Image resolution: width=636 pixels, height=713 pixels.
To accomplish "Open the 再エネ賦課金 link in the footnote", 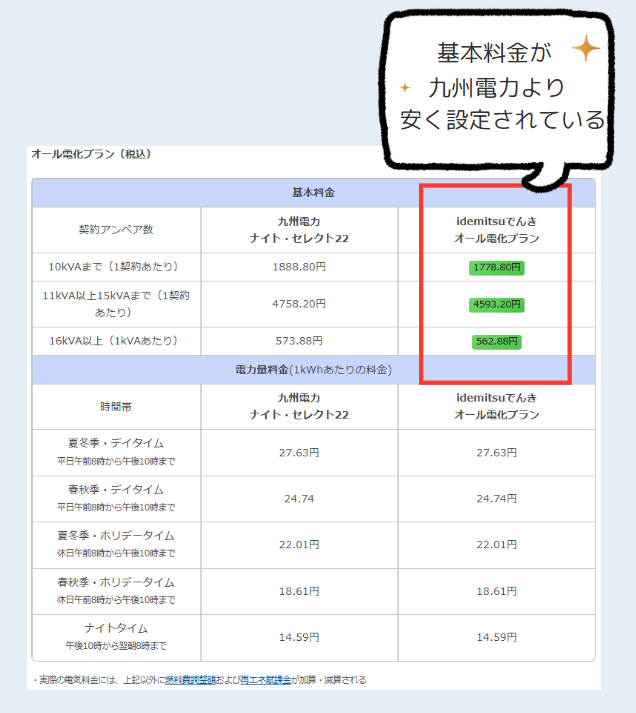I will click(x=265, y=680).
